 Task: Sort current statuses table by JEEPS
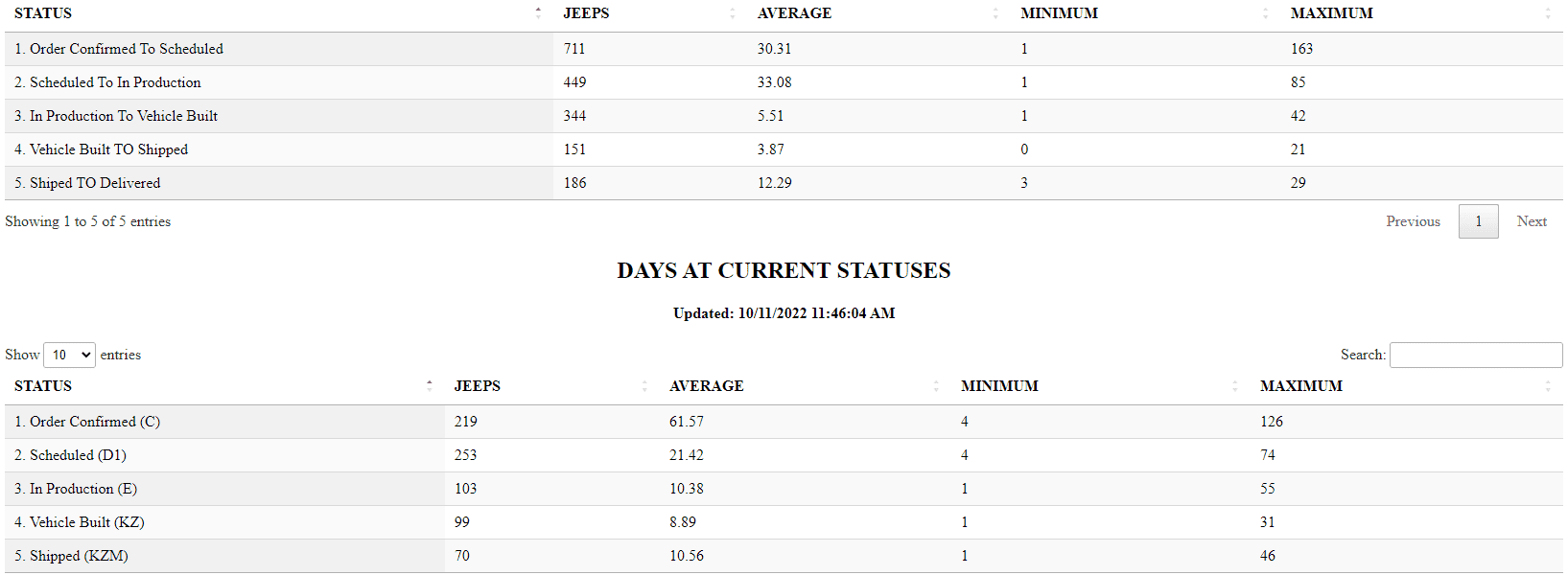(x=551, y=386)
